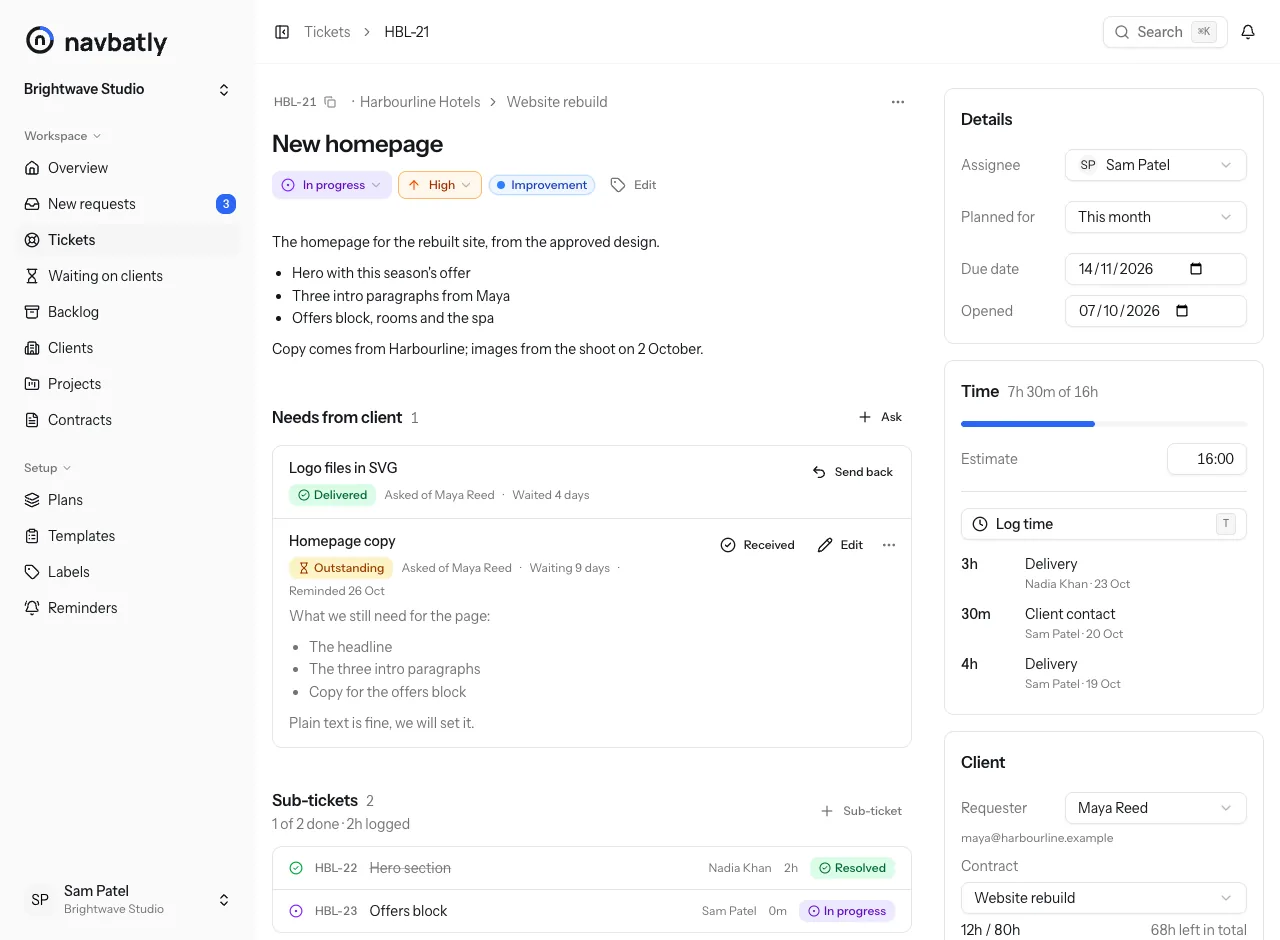Open Sam Patel account menu
Viewport: 1280px width, 940px height.
[x=127, y=899]
